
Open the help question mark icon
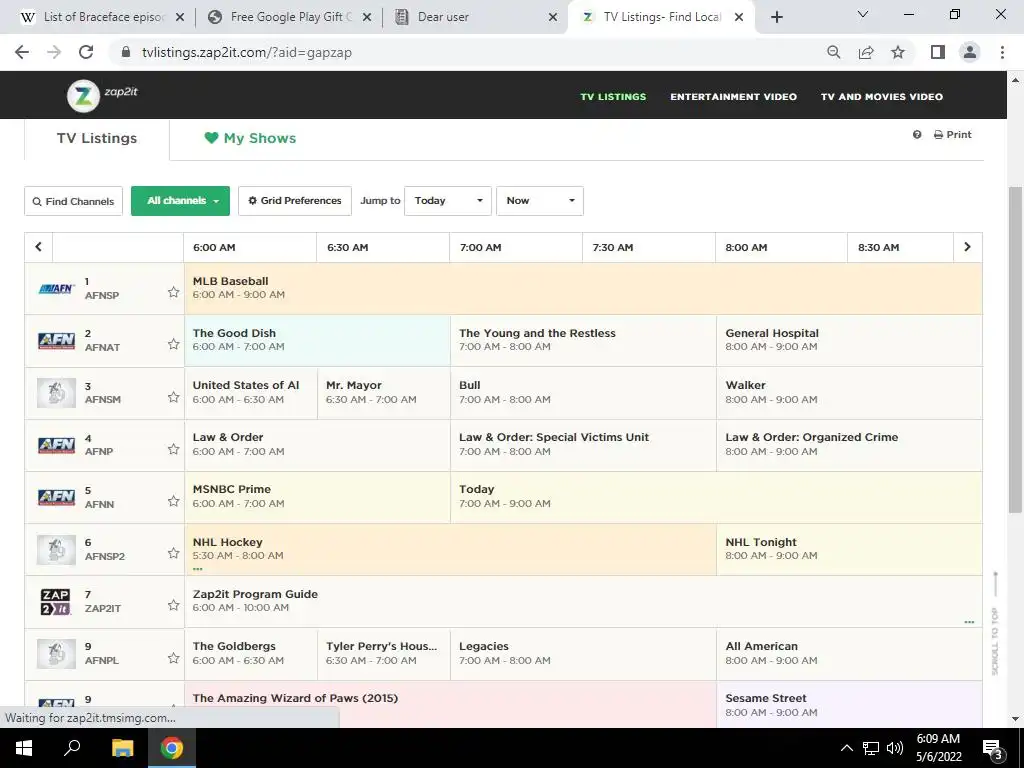pyautogui.click(x=917, y=135)
